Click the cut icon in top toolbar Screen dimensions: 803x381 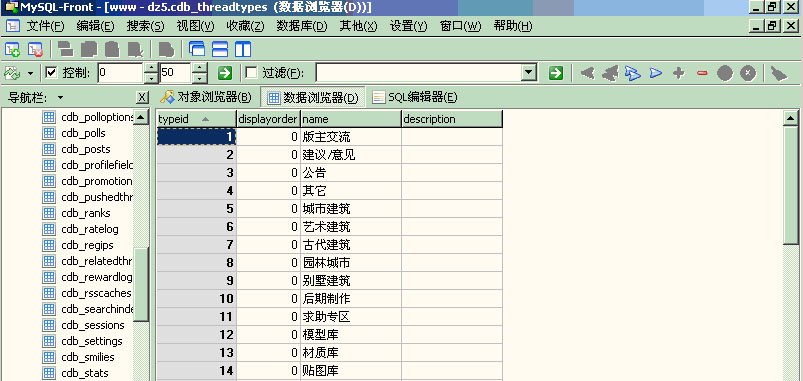[x=66, y=49]
